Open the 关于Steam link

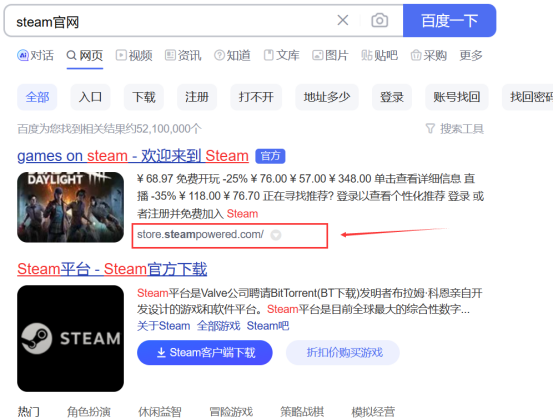[x=164, y=326]
